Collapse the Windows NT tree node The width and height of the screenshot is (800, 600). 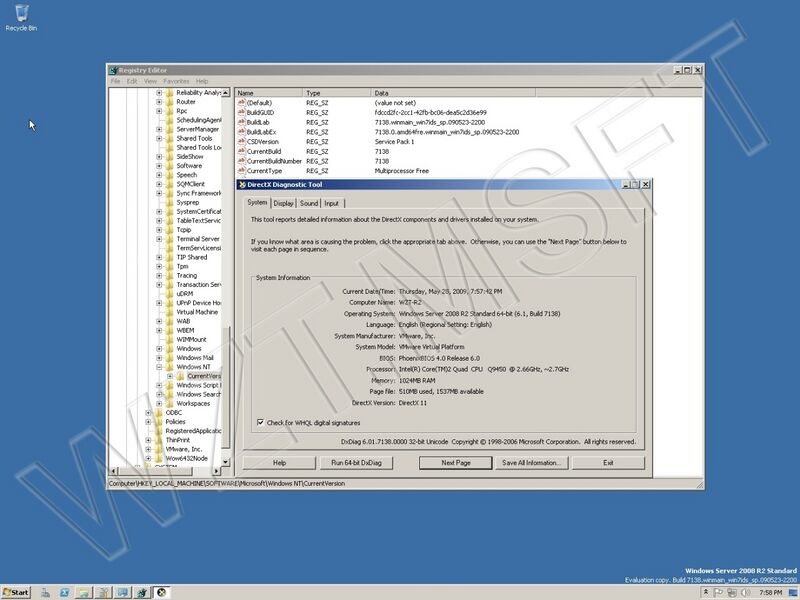(159, 367)
